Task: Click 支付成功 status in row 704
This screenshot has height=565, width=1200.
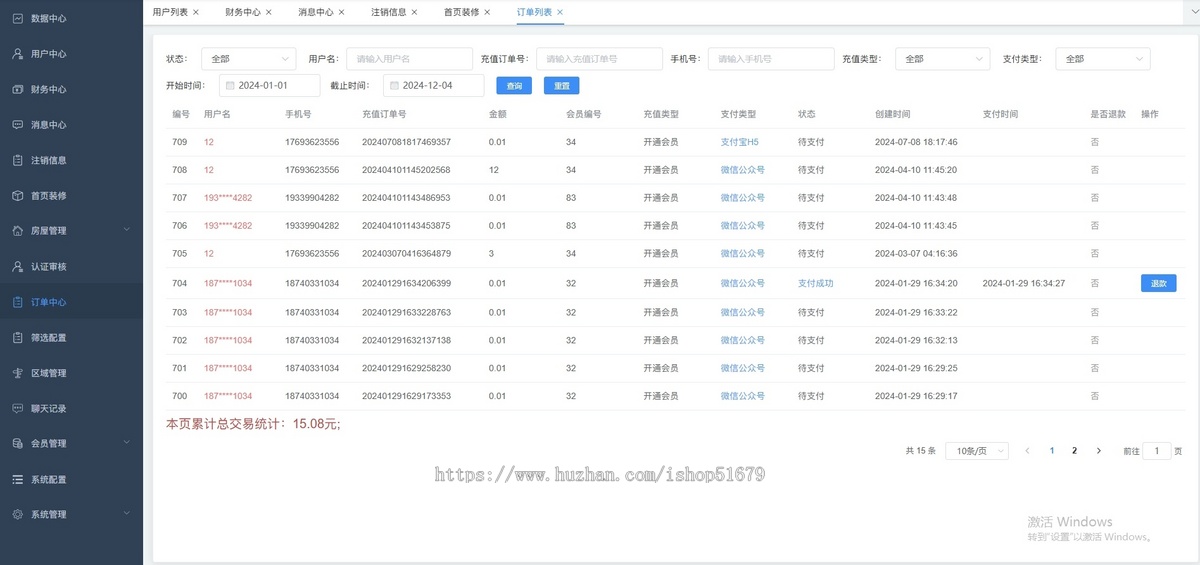Action: [816, 283]
